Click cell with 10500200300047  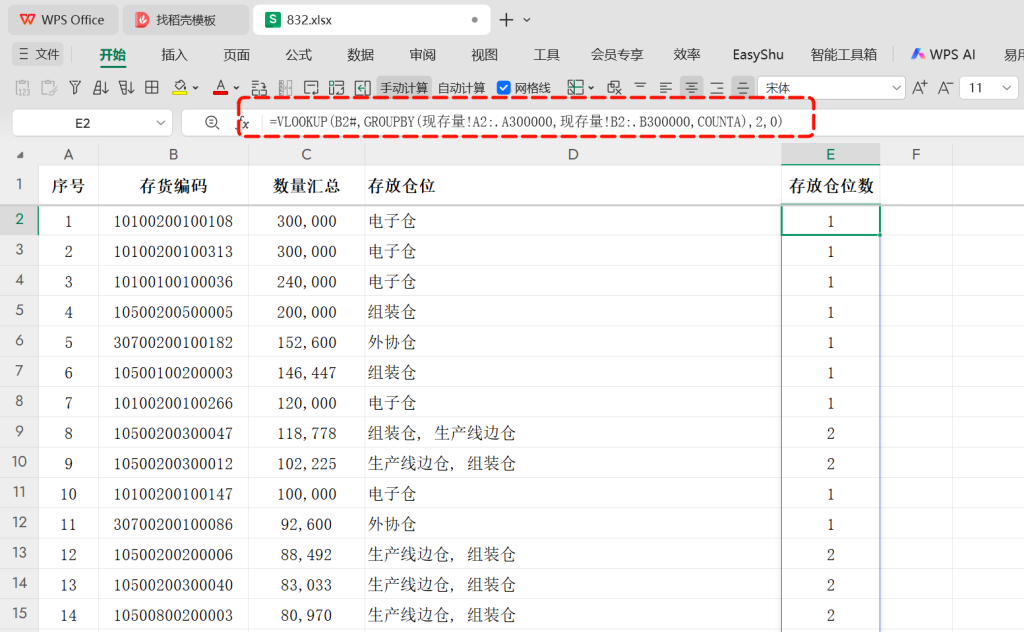[173, 433]
